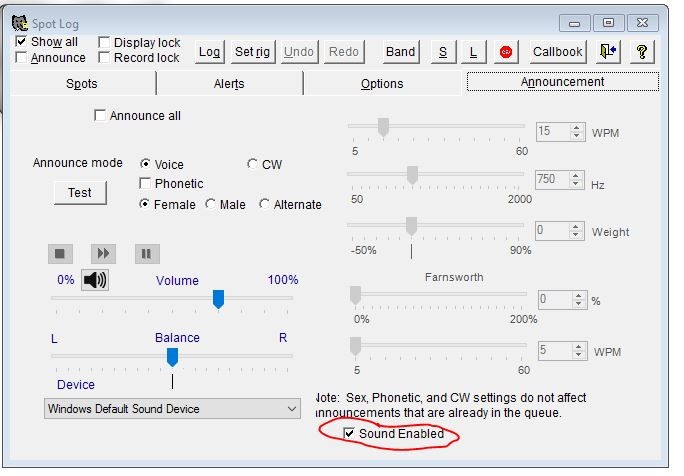Click the Farnsworth WPM field showing 5
684x476 pixels.
tap(555, 350)
